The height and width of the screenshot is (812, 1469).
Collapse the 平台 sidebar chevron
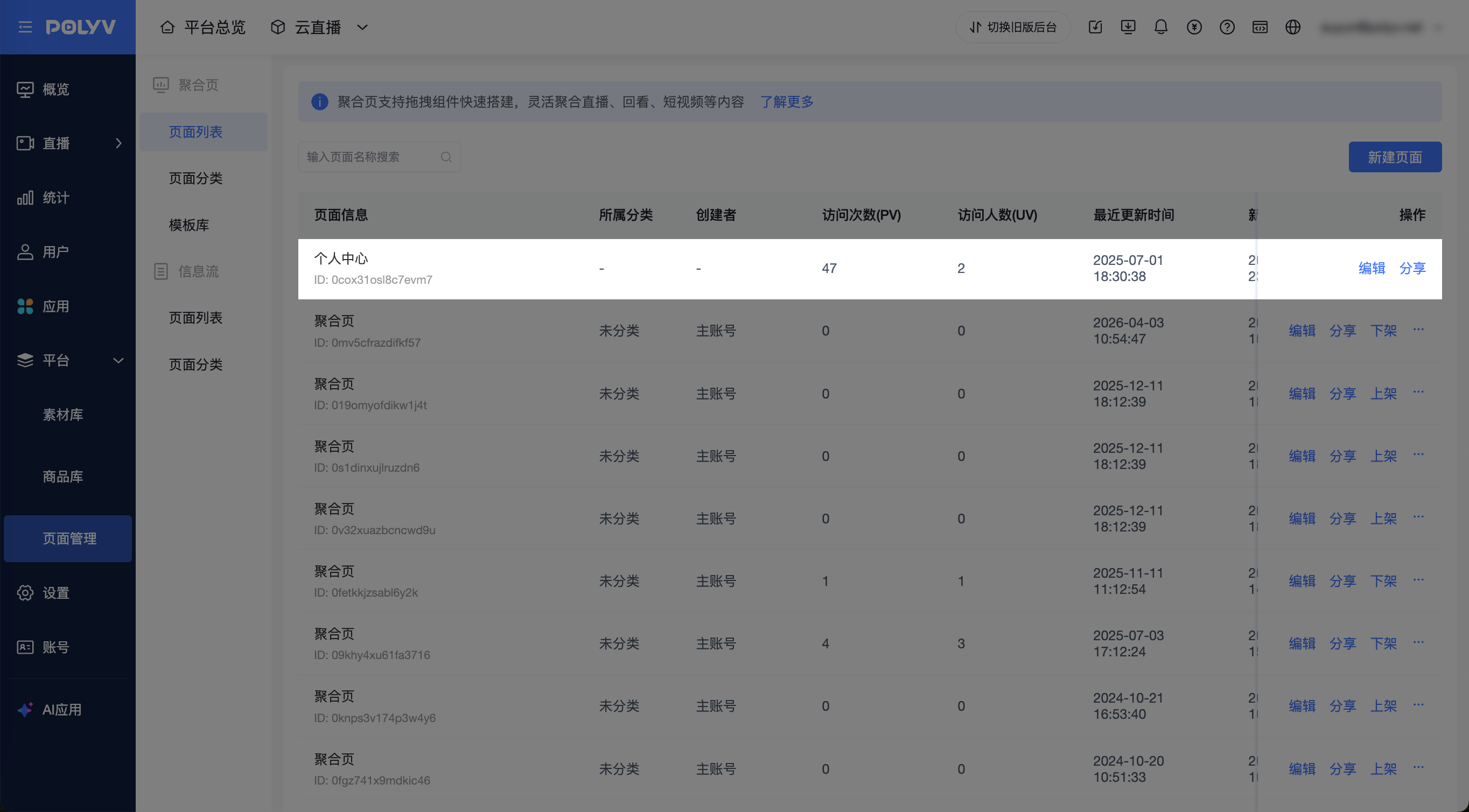pyautogui.click(x=118, y=360)
